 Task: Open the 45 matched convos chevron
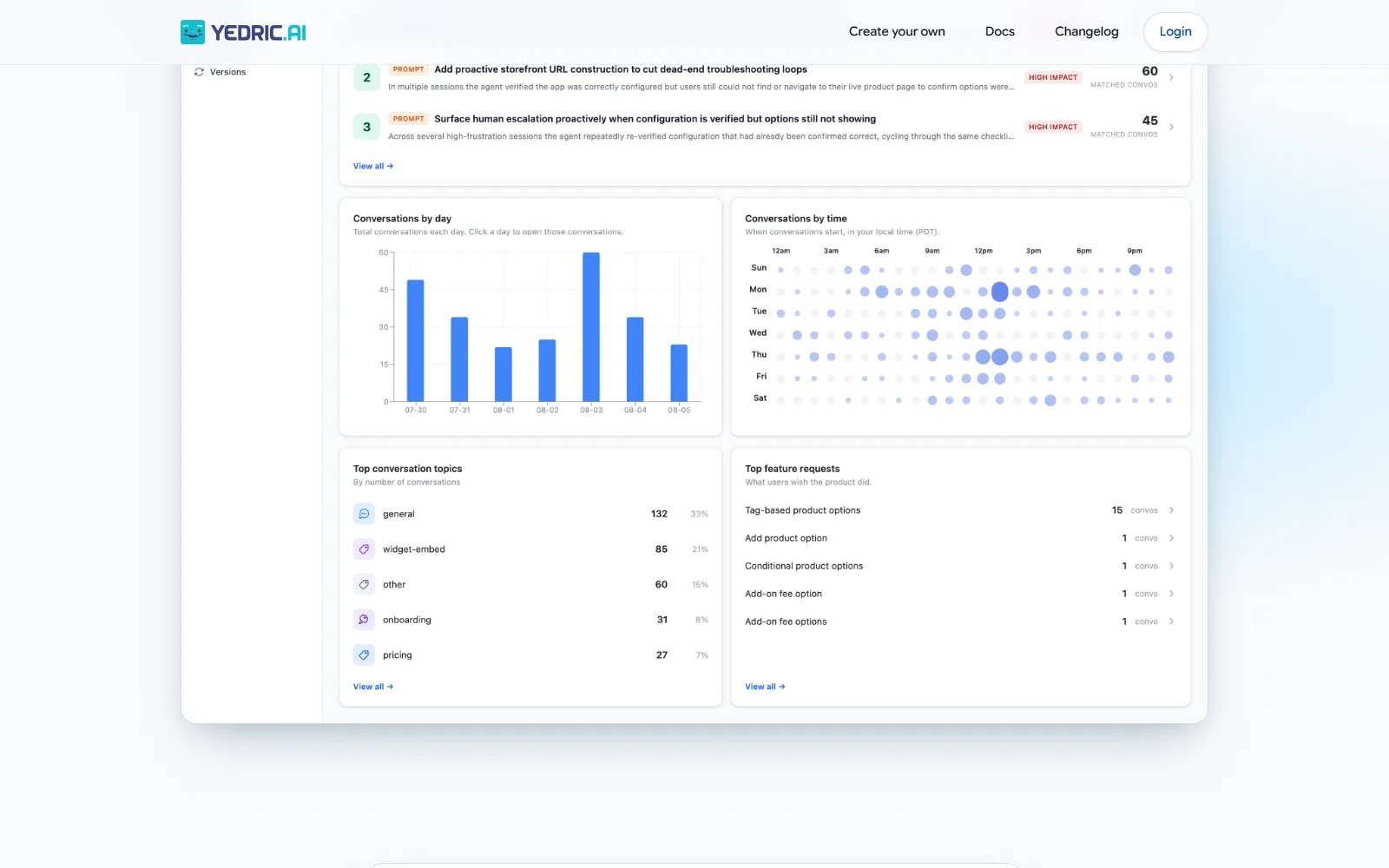click(1171, 127)
